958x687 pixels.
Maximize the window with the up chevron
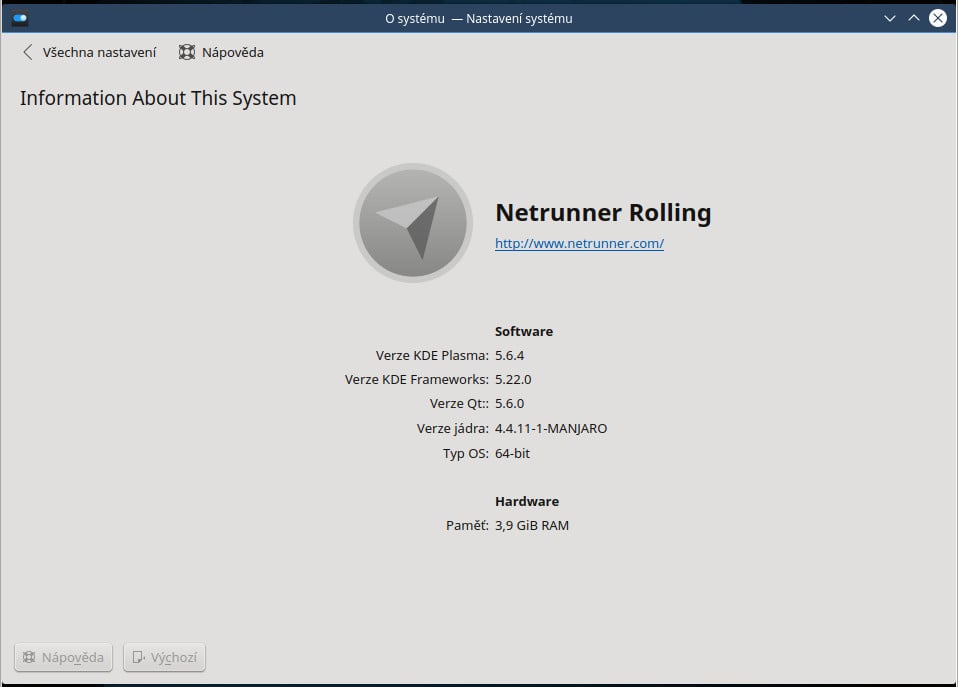point(913,18)
